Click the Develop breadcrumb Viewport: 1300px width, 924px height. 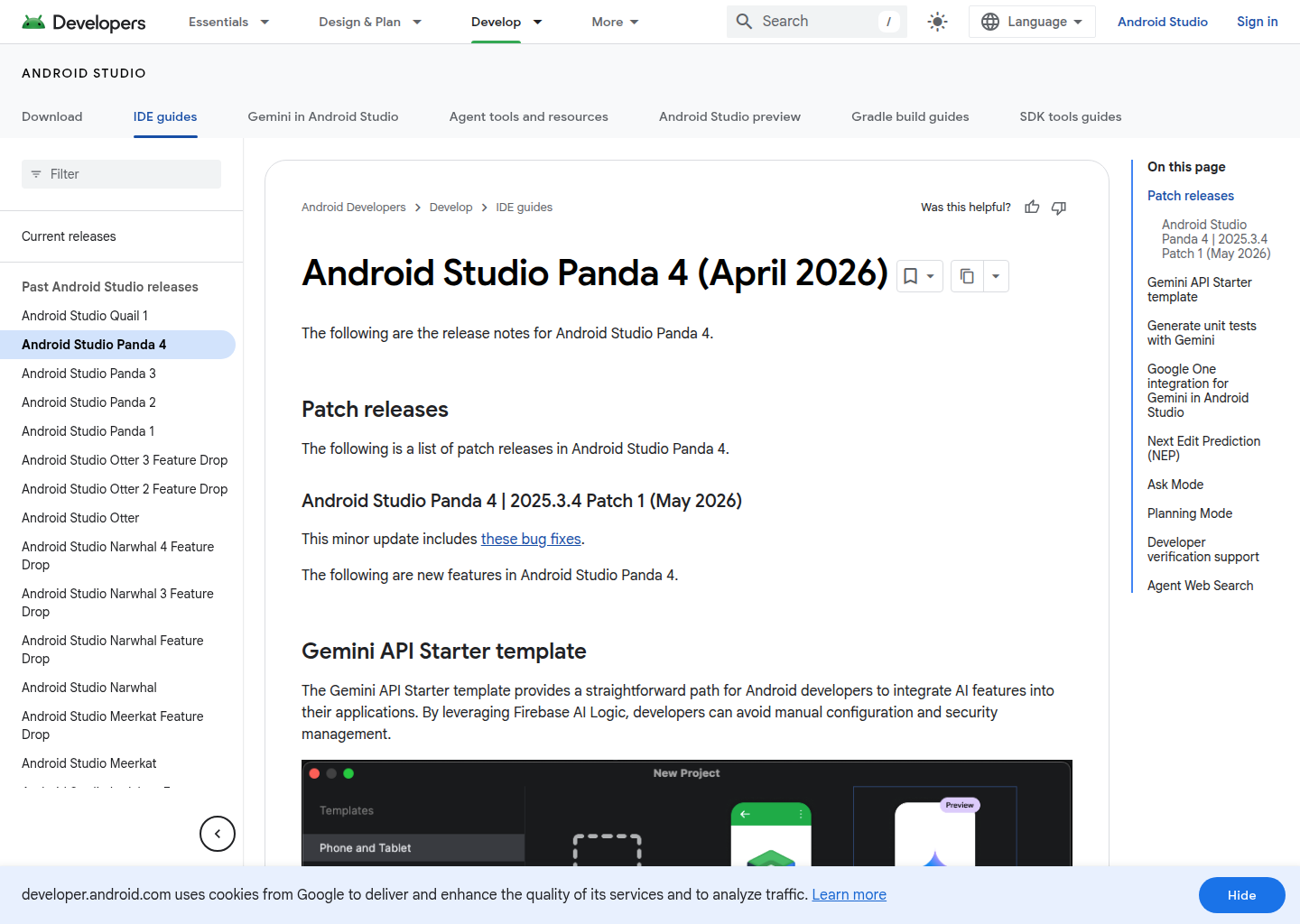450,208
